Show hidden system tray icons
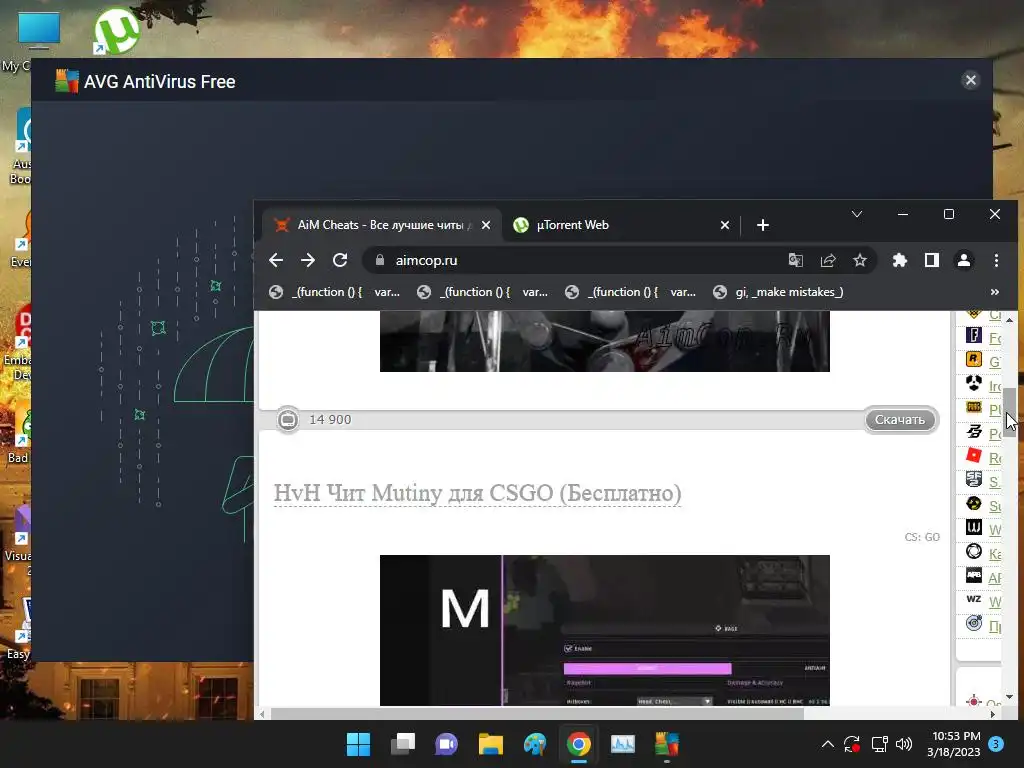Screen dimensions: 1024x768 [827, 744]
